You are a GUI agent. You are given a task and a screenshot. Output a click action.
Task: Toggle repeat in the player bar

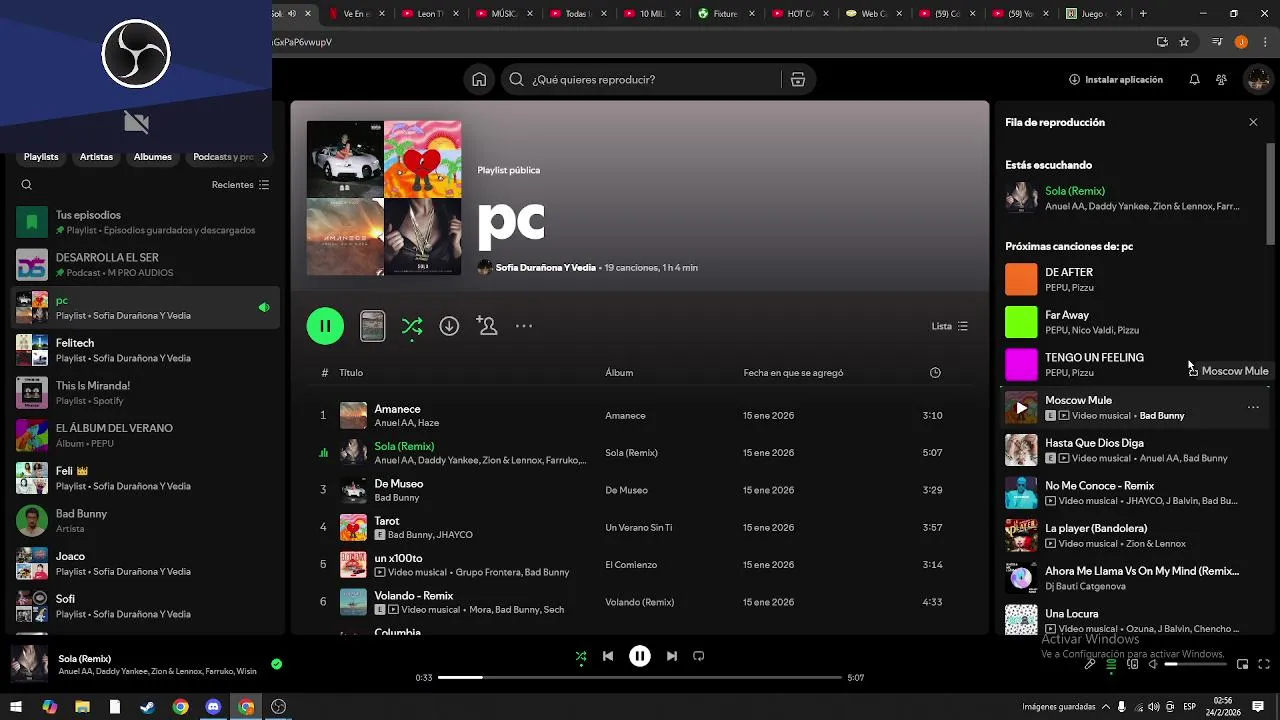[x=699, y=656]
